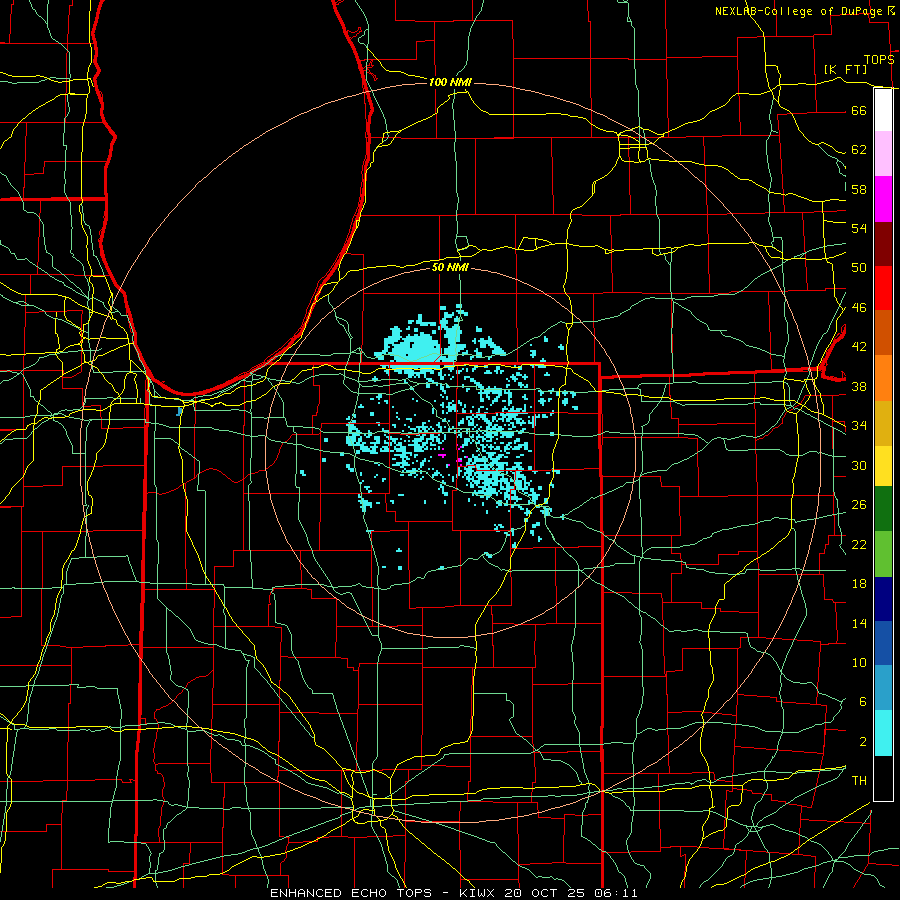
Task: Click the bright red legend swatch
Action: pyautogui.click(x=883, y=288)
